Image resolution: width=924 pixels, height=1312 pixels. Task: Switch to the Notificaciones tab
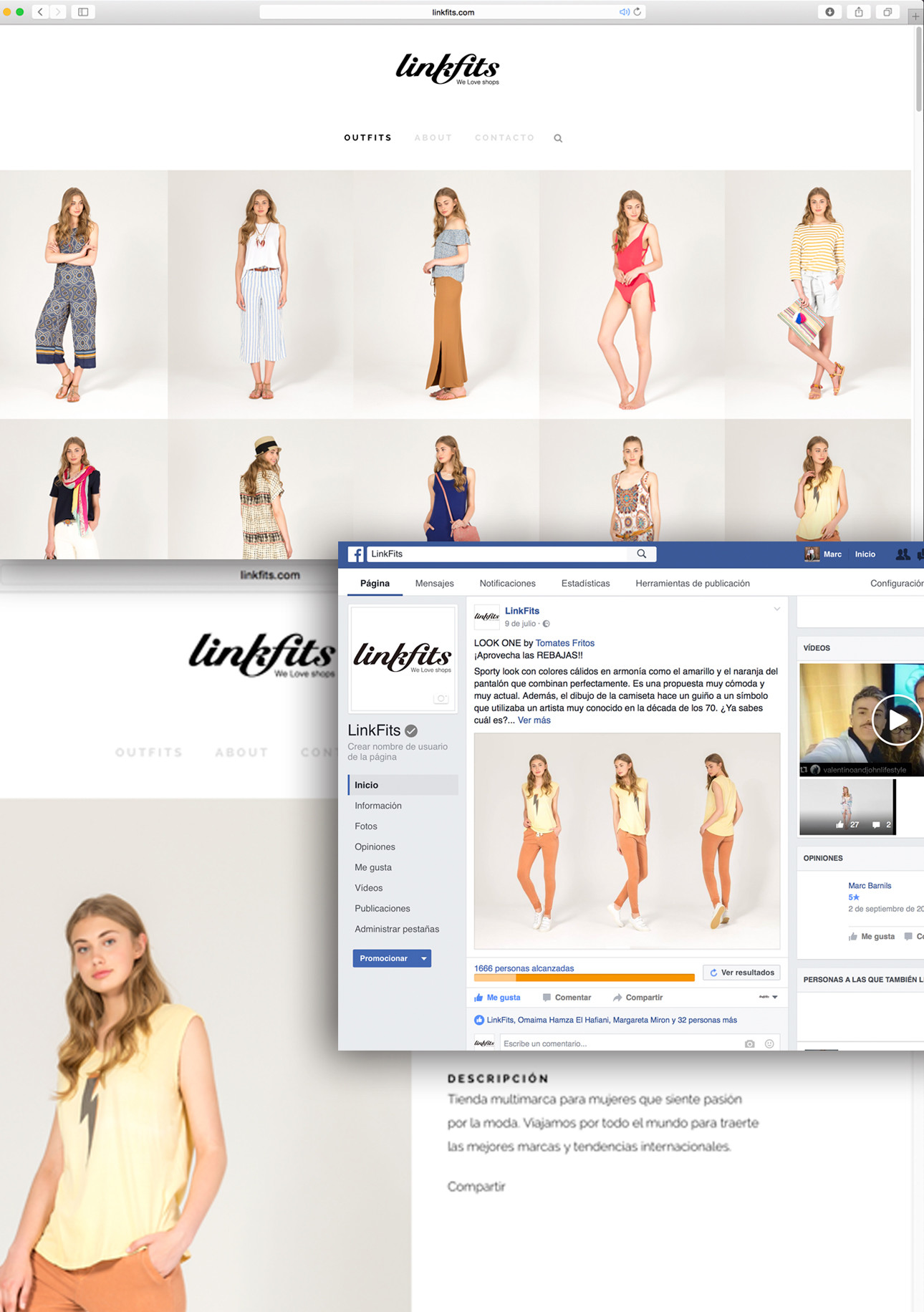pyautogui.click(x=507, y=584)
